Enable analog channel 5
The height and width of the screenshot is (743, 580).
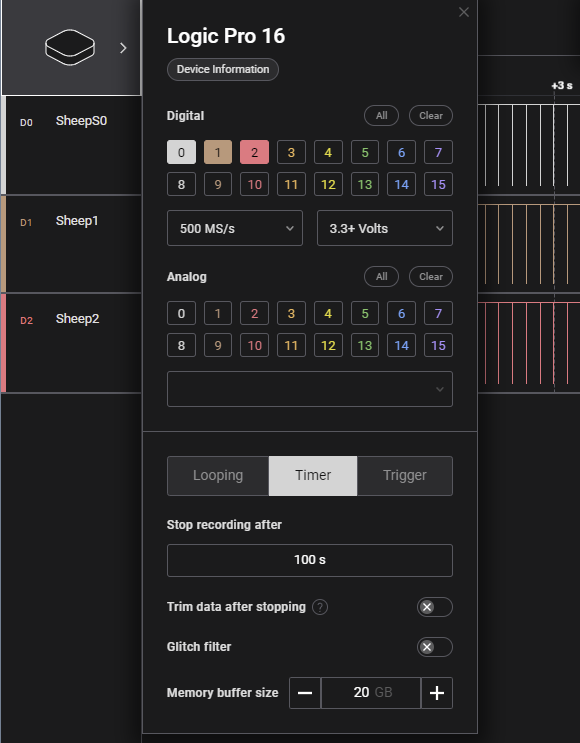coord(365,313)
